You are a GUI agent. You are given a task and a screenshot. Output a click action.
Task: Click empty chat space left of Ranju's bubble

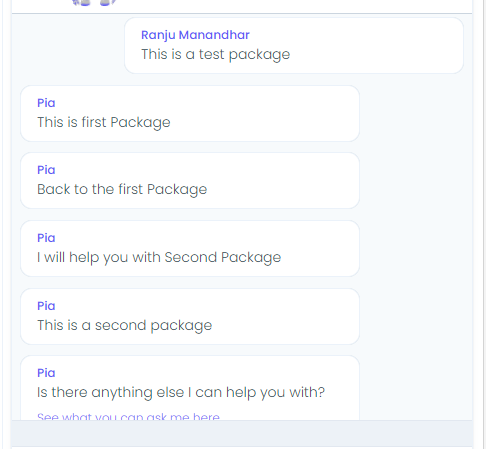(x=68, y=46)
